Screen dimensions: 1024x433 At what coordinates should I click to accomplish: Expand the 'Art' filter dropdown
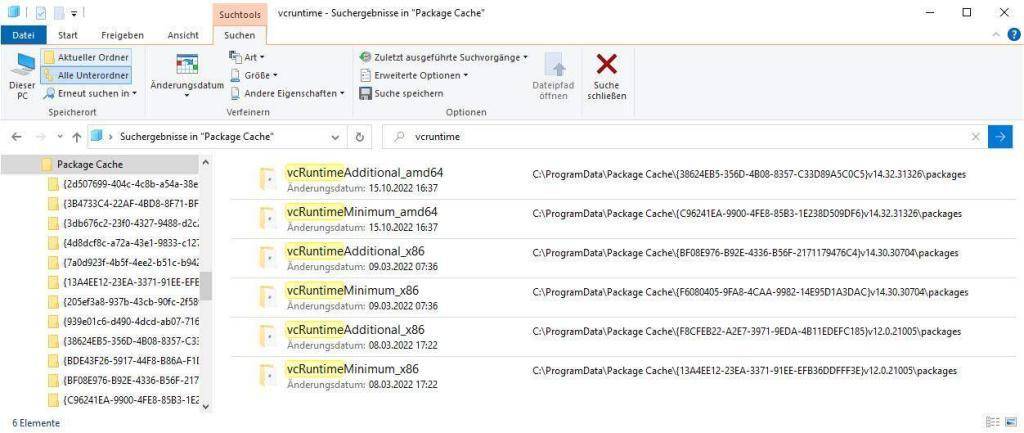(248, 57)
